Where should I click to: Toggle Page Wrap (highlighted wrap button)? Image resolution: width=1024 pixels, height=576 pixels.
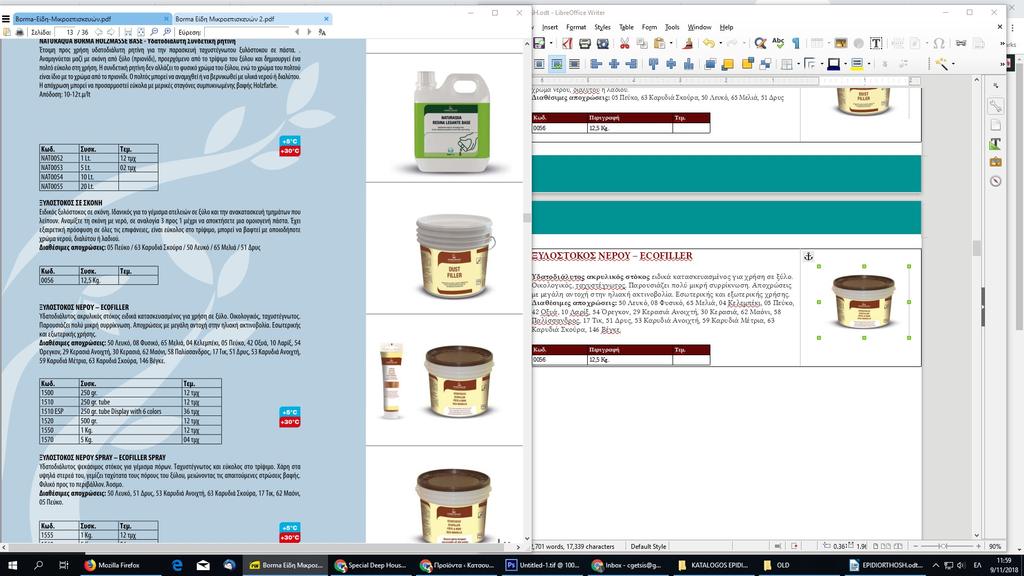(x=556, y=63)
